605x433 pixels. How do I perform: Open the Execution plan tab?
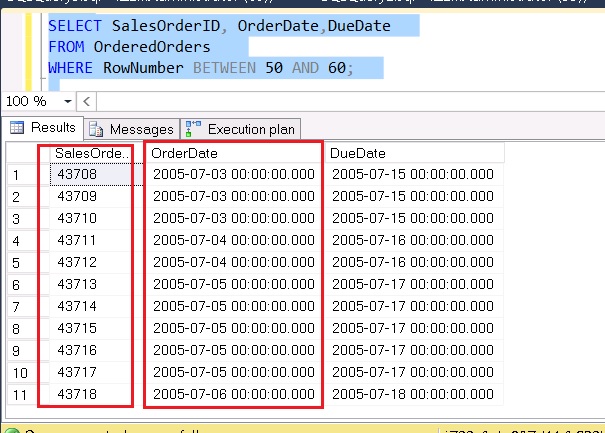coord(240,129)
